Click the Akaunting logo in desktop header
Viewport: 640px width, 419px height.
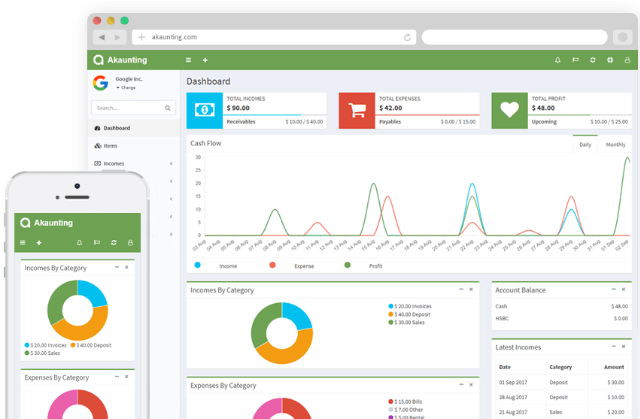(120, 60)
